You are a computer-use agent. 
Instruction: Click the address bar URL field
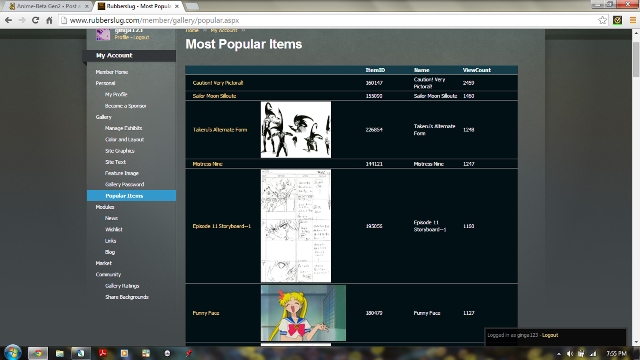coord(327,20)
